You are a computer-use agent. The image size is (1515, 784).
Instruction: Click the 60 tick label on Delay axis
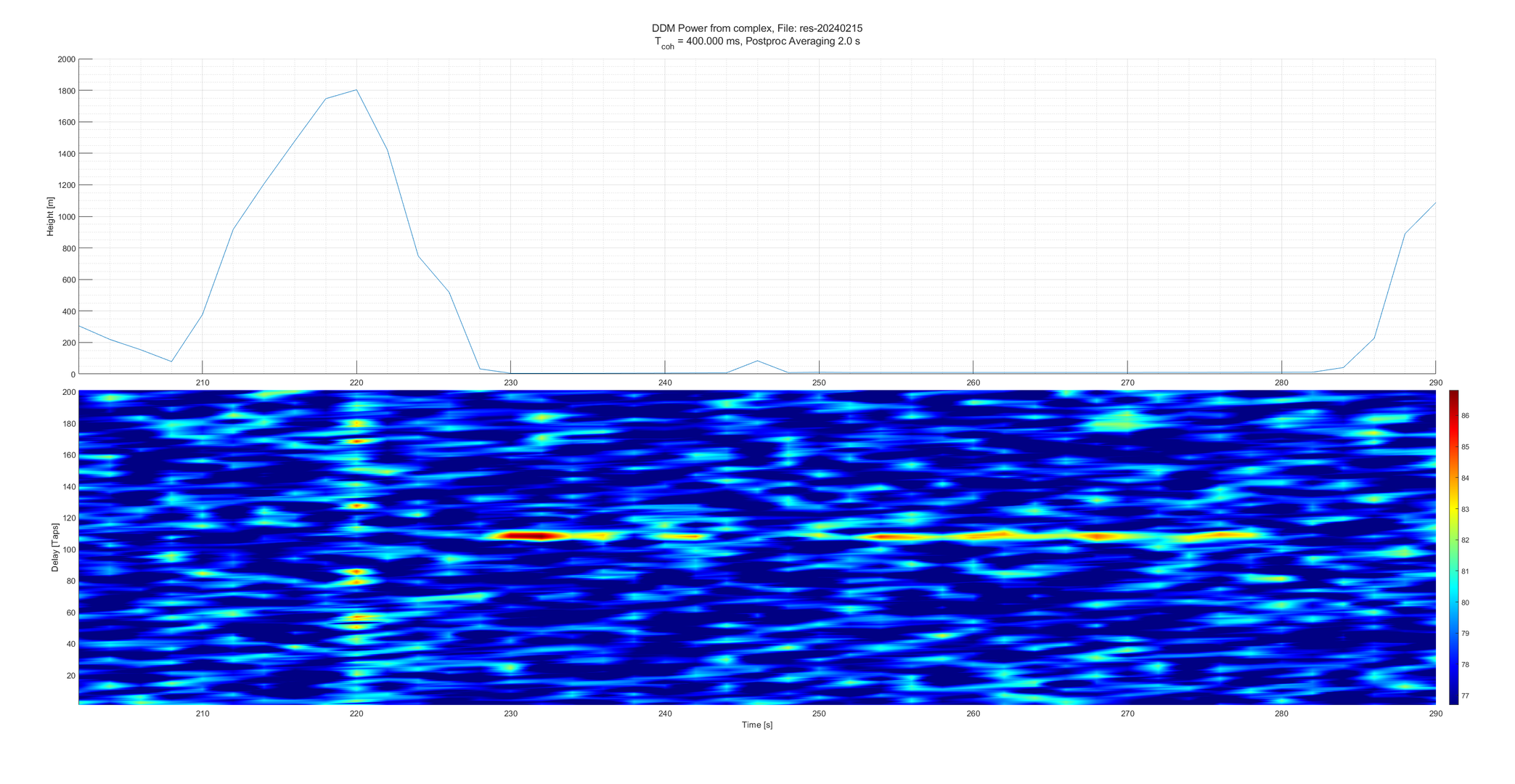[71, 613]
